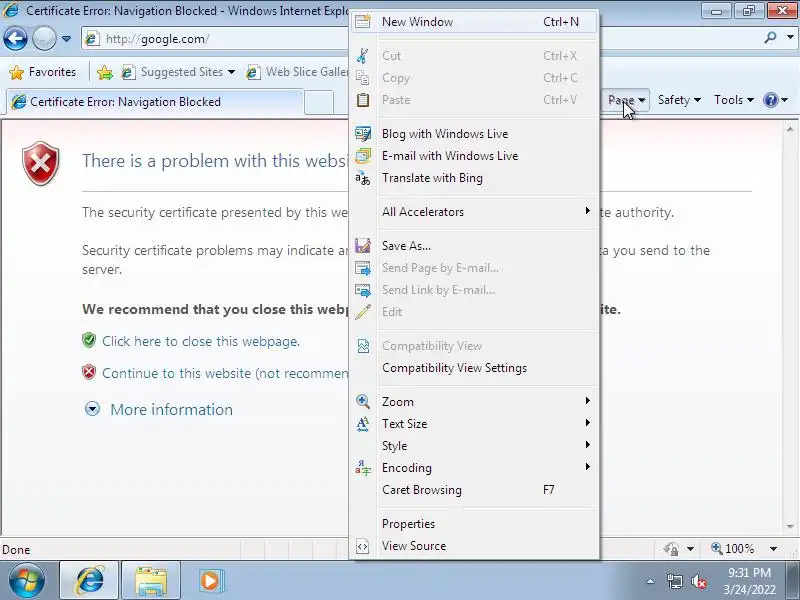This screenshot has height=600, width=800.
Task: Select the Blog with Windows Live icon
Action: click(363, 134)
